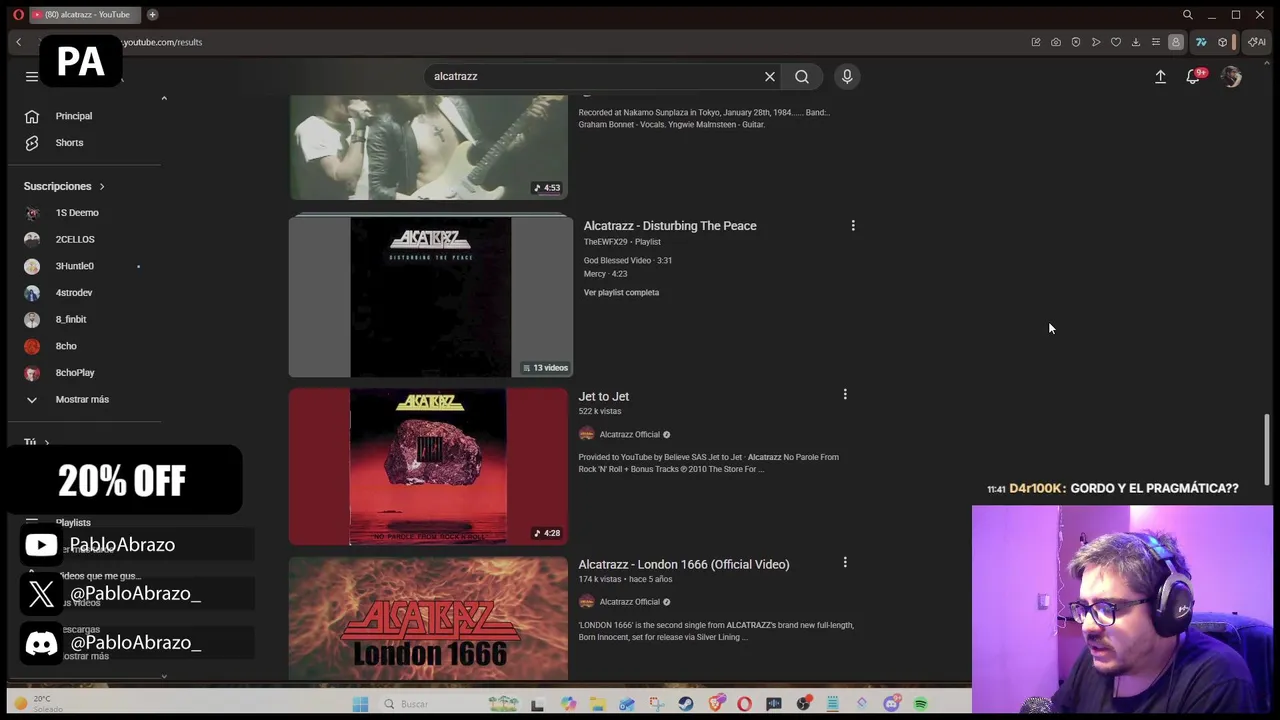Click the Opera profile icon in toolbar
This screenshot has width=1280, height=720.
click(x=1176, y=42)
